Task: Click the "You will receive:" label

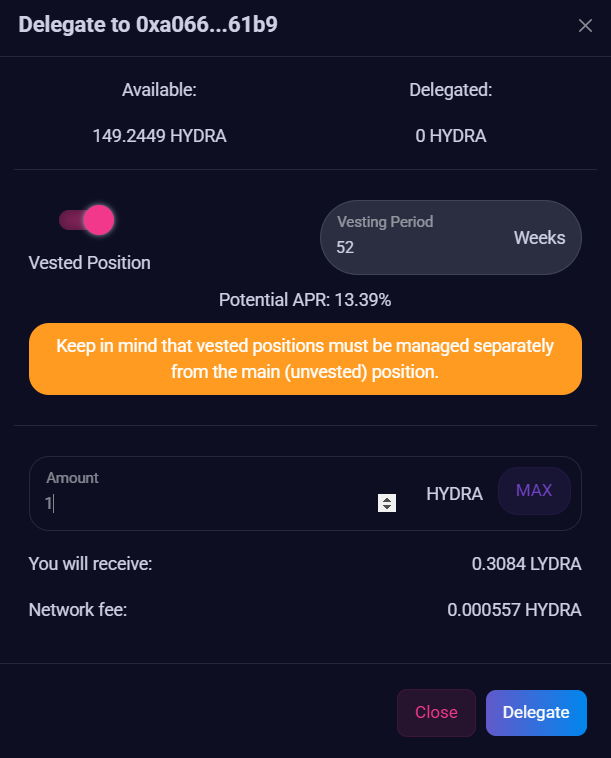Action: [90, 564]
